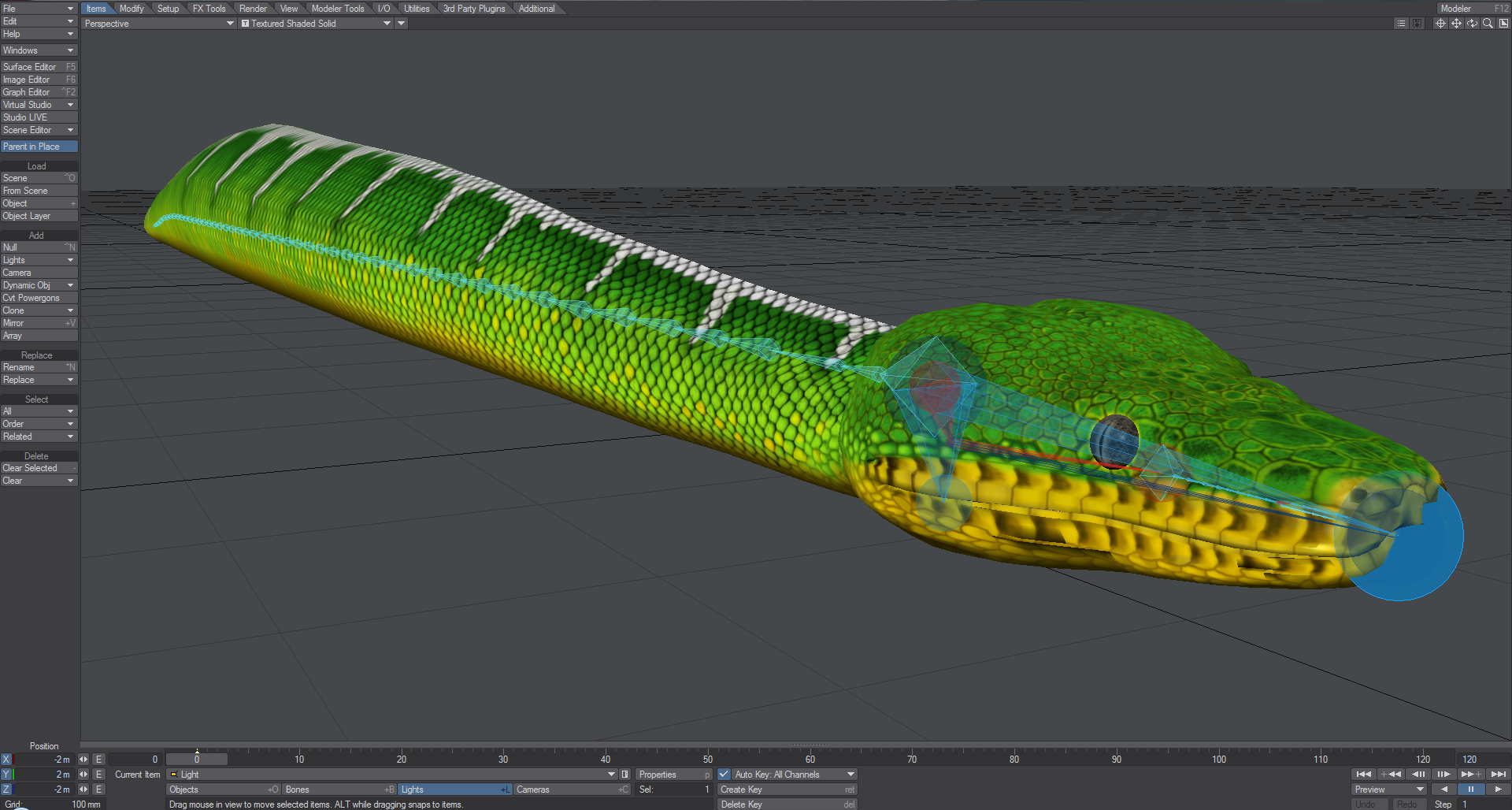Screen dimensions: 1512x810
Task: Select the Move tool icon
Action: tap(1456, 24)
